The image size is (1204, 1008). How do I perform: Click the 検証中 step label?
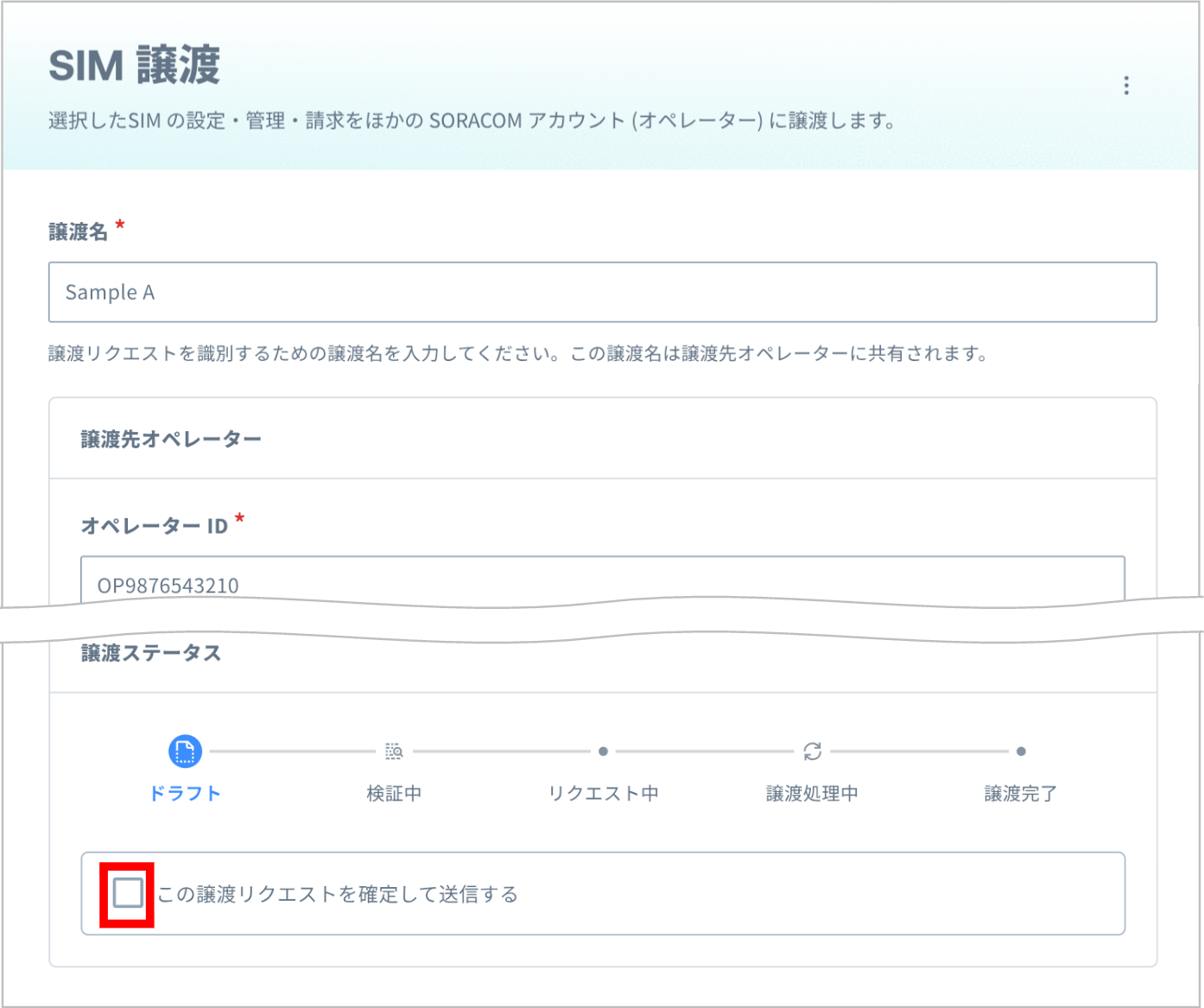[x=394, y=794]
